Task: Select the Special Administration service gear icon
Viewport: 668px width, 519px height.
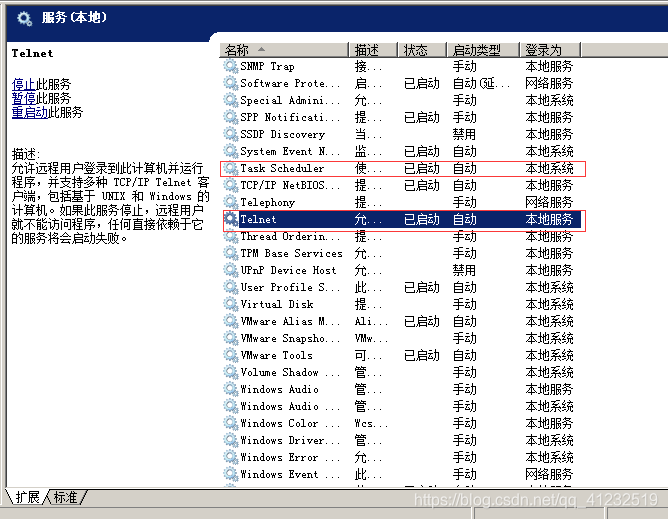Action: pos(230,100)
